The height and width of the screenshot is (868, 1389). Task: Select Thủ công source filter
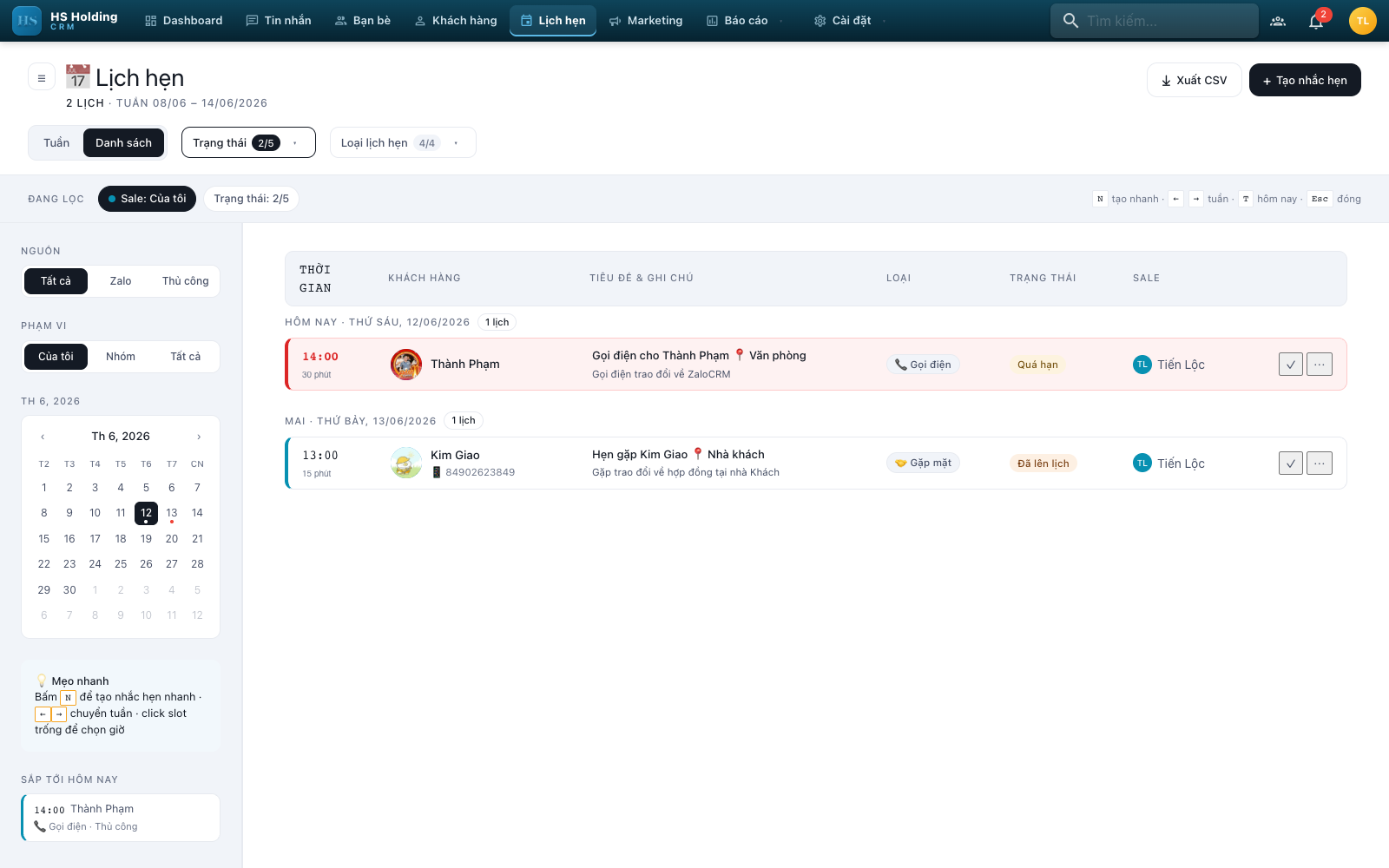(185, 281)
